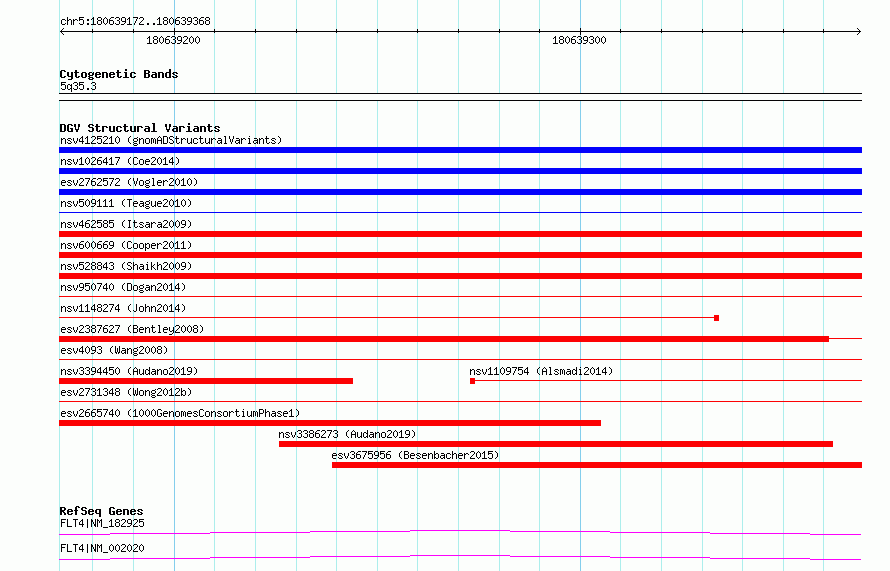Screen dimensions: 890x571
Task: Click the blue bar under esv2762572
Action: [x=460, y=192]
